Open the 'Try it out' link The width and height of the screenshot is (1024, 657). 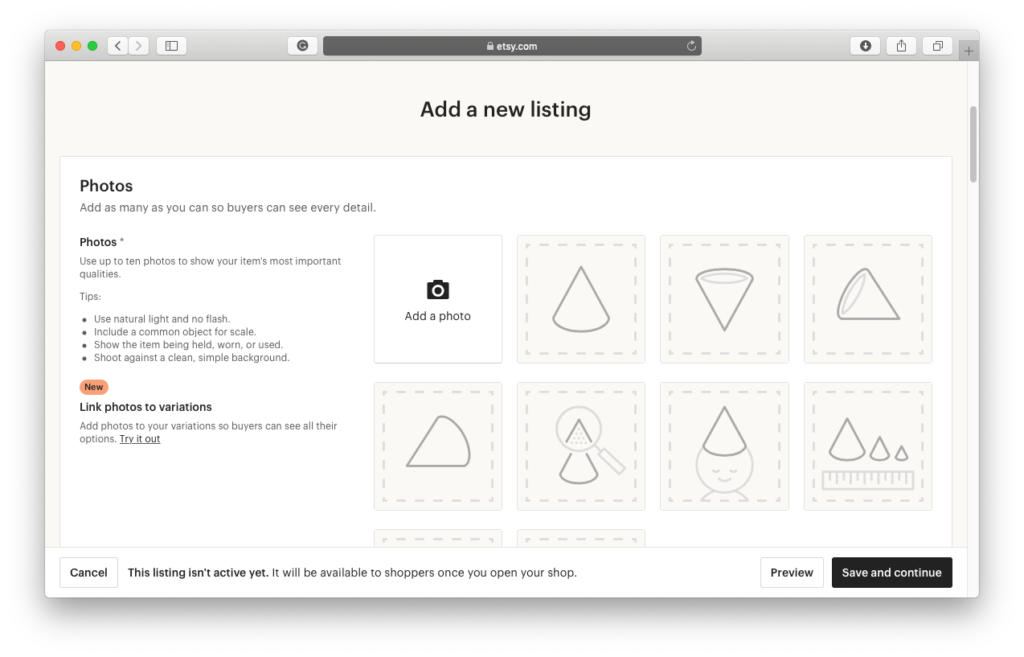140,439
